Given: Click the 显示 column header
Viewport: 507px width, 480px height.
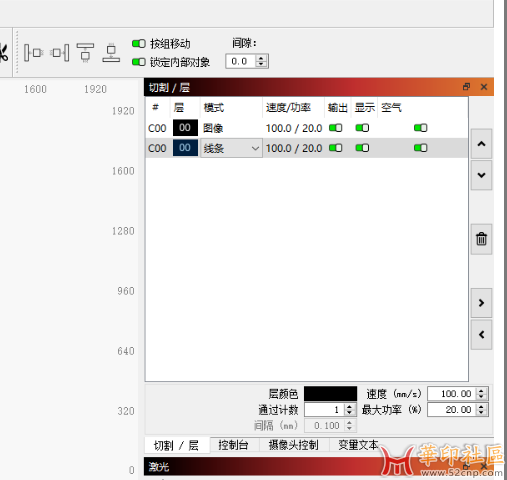Looking at the screenshot, I should point(365,108).
